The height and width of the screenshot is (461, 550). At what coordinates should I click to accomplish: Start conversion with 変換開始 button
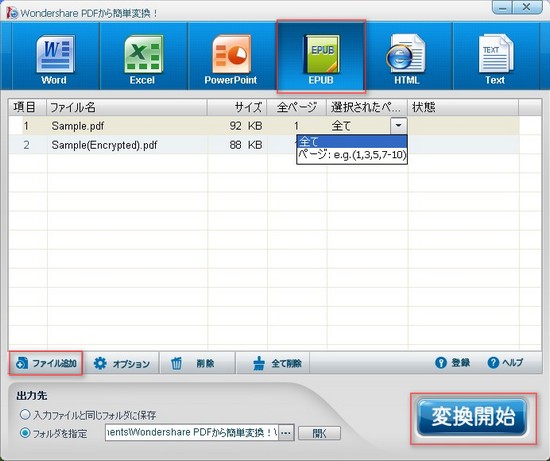[473, 418]
